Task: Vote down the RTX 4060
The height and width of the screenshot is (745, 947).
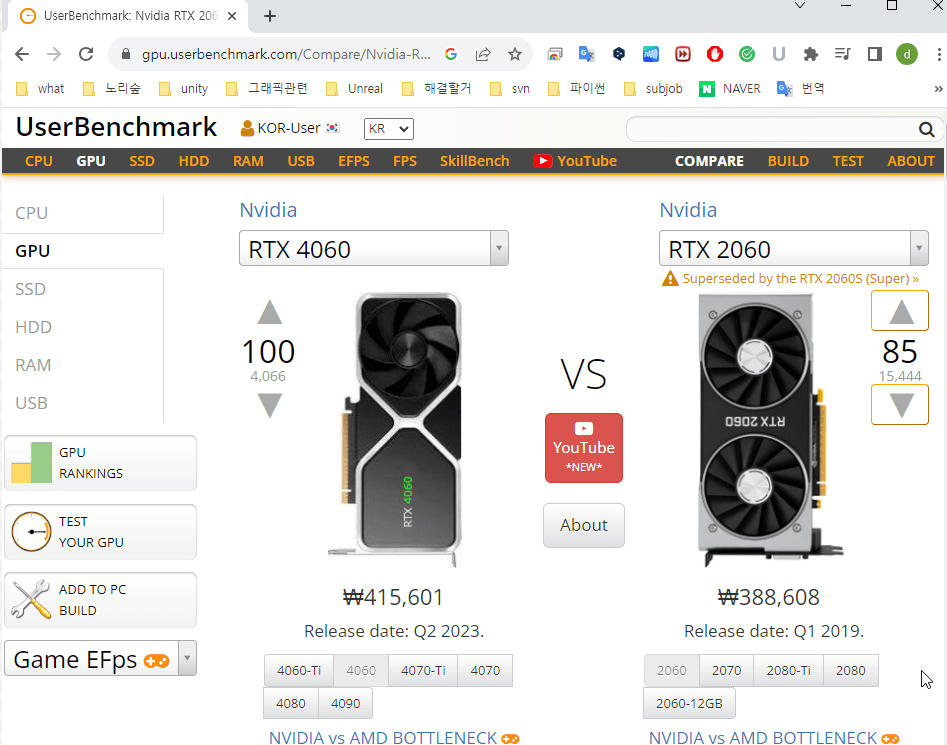Action: (270, 405)
